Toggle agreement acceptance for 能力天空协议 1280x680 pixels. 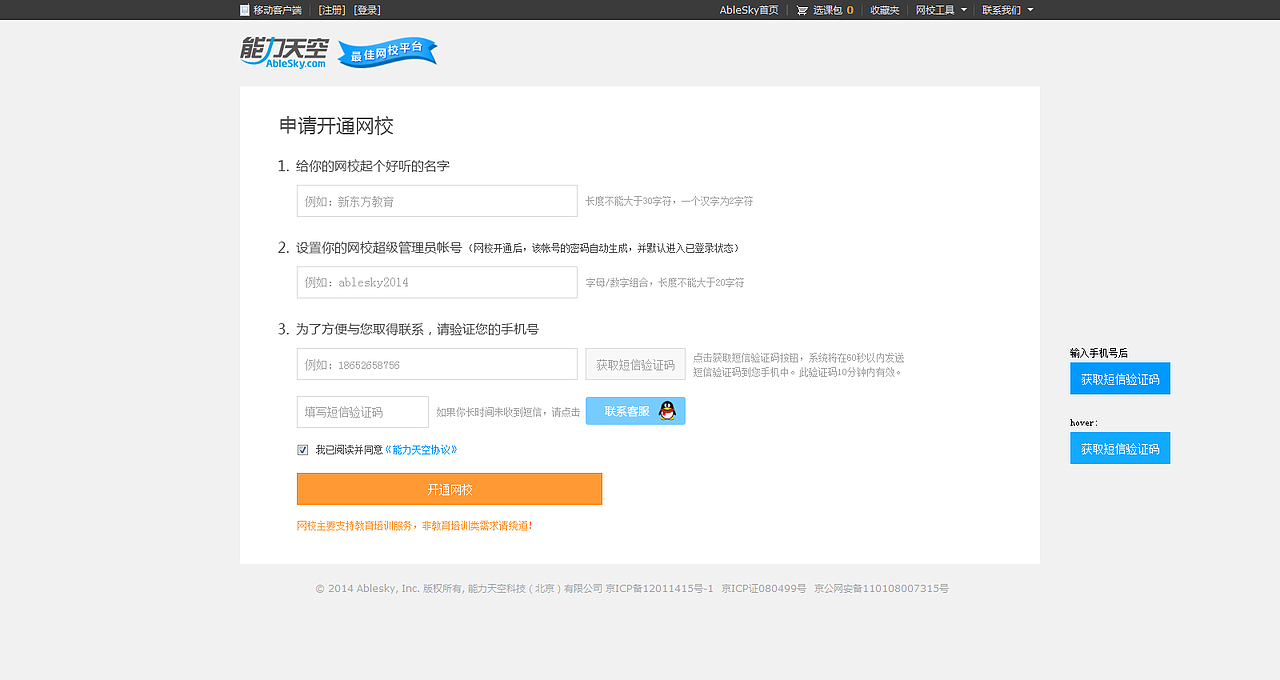(302, 449)
